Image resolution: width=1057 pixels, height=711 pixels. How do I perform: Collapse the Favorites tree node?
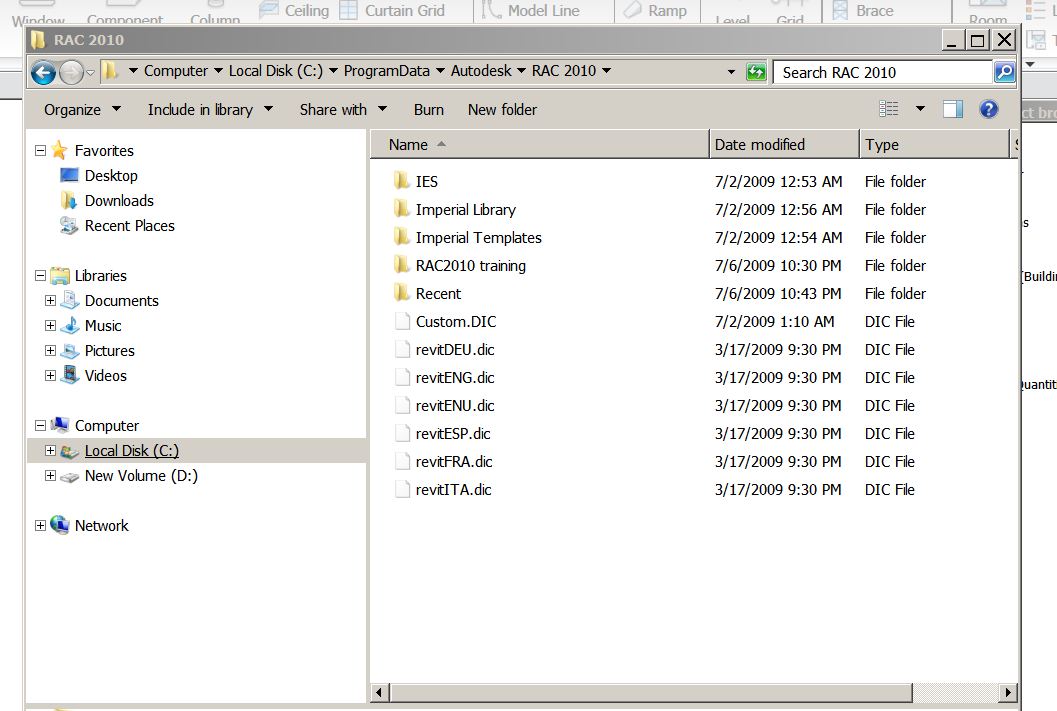[40, 150]
